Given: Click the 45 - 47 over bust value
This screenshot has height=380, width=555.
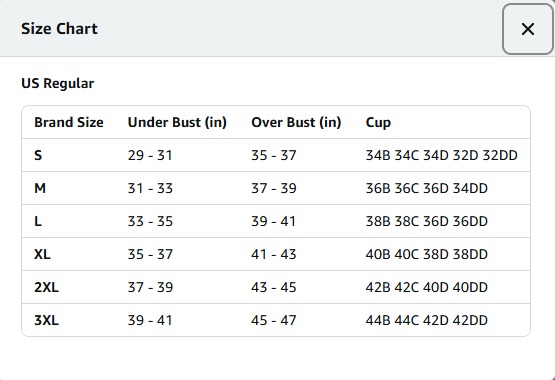Looking at the screenshot, I should (274, 320).
